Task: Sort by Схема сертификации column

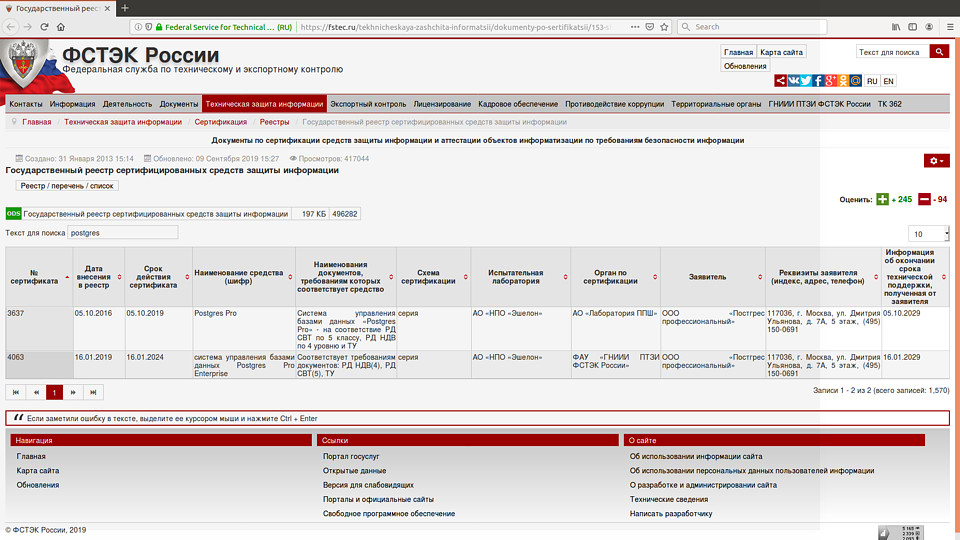Action: click(x=433, y=277)
